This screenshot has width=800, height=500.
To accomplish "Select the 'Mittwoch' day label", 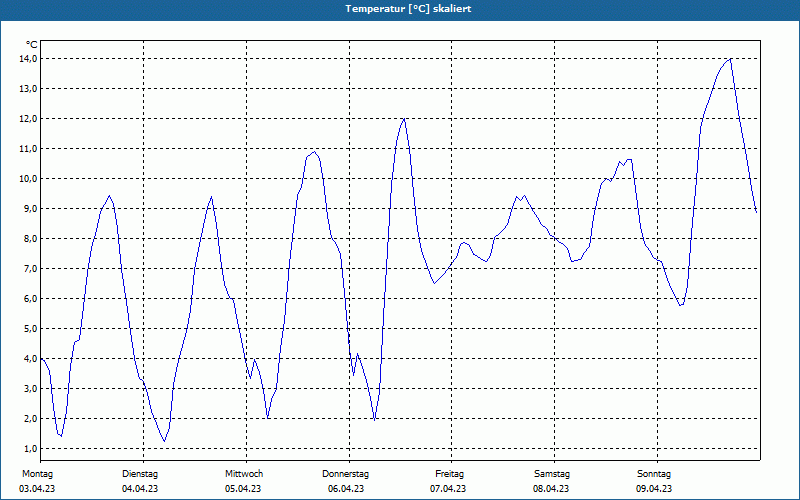I will [x=244, y=474].
